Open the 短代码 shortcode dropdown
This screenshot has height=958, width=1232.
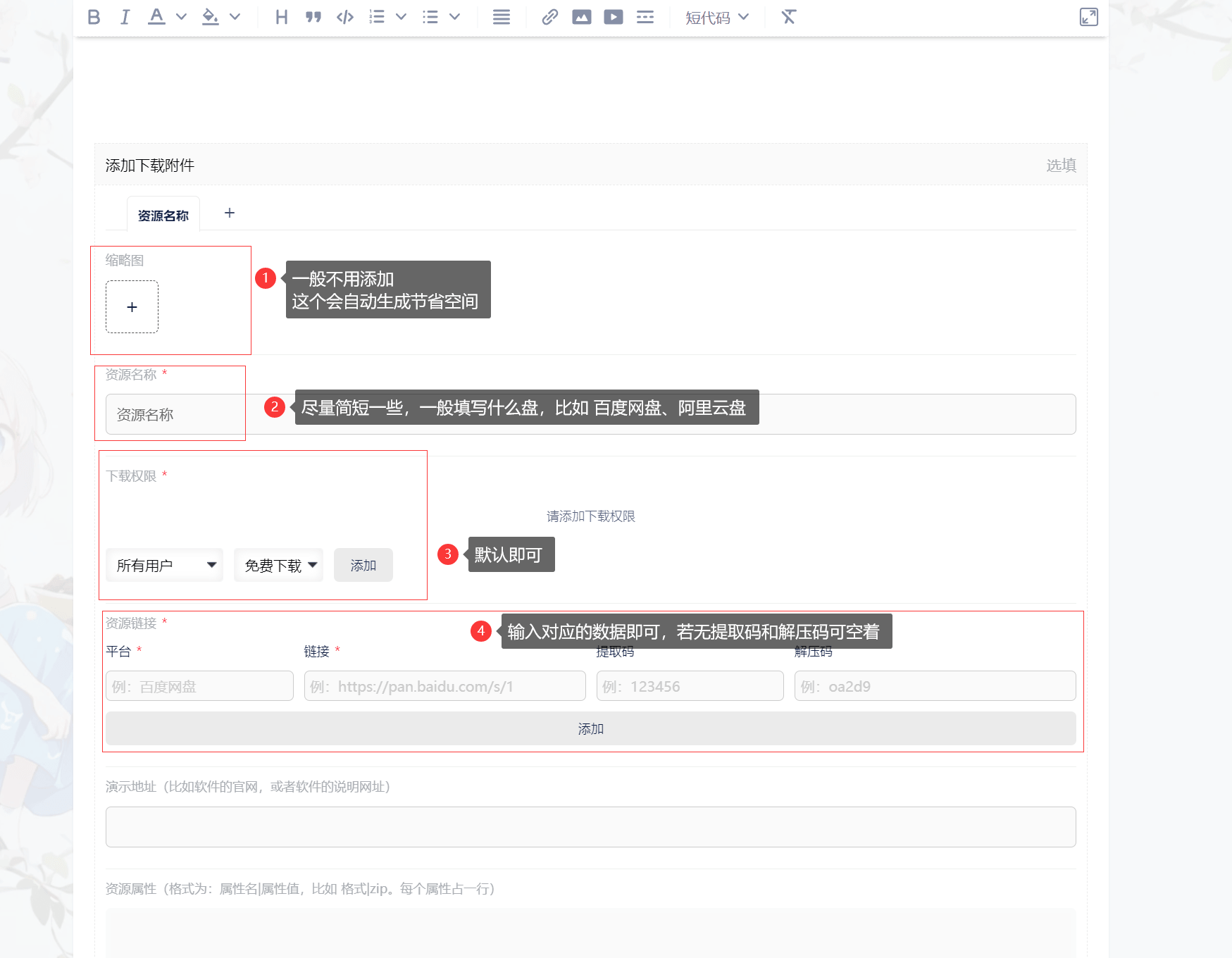(x=716, y=17)
